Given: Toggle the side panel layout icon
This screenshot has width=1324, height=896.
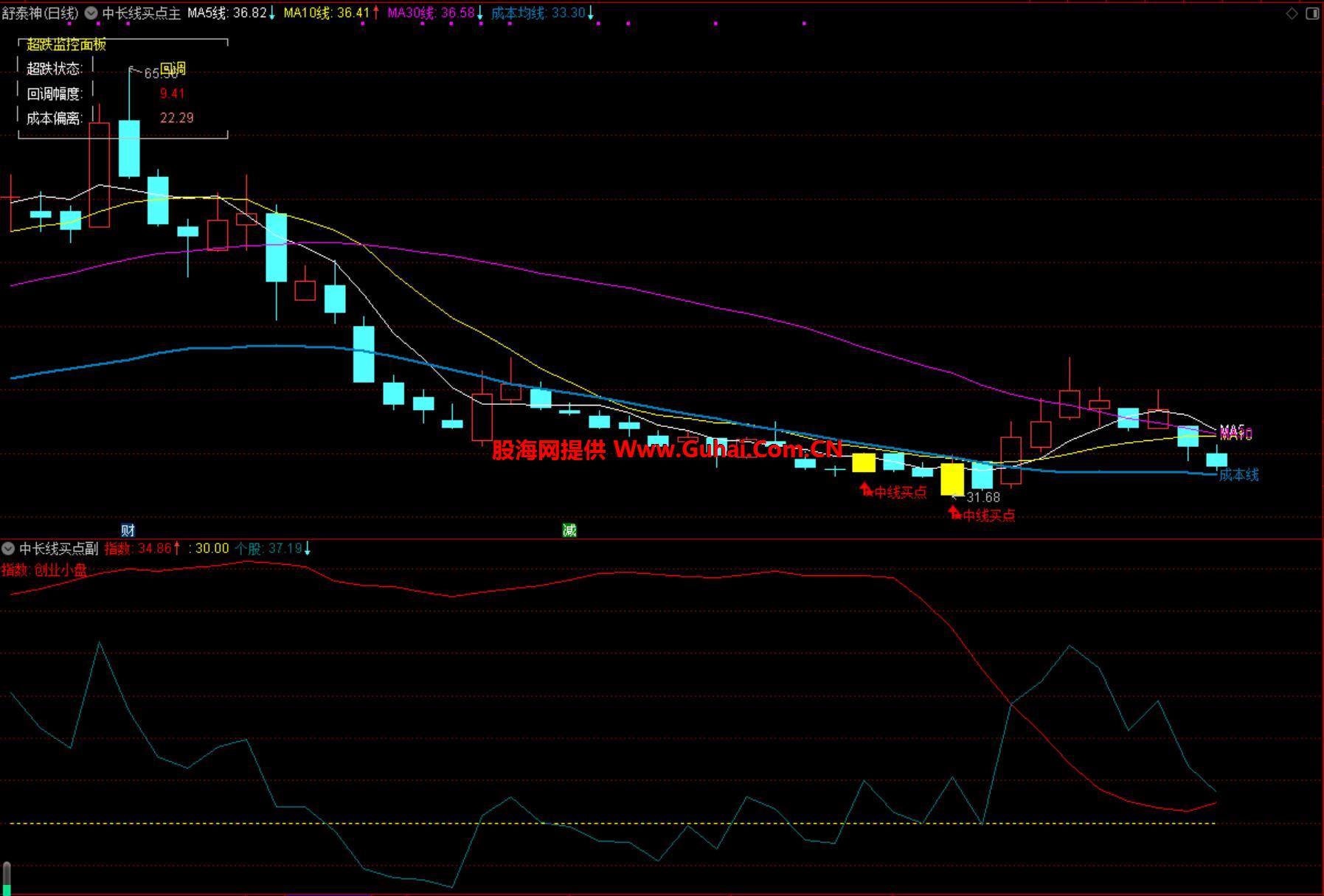Looking at the screenshot, I should click(1312, 13).
